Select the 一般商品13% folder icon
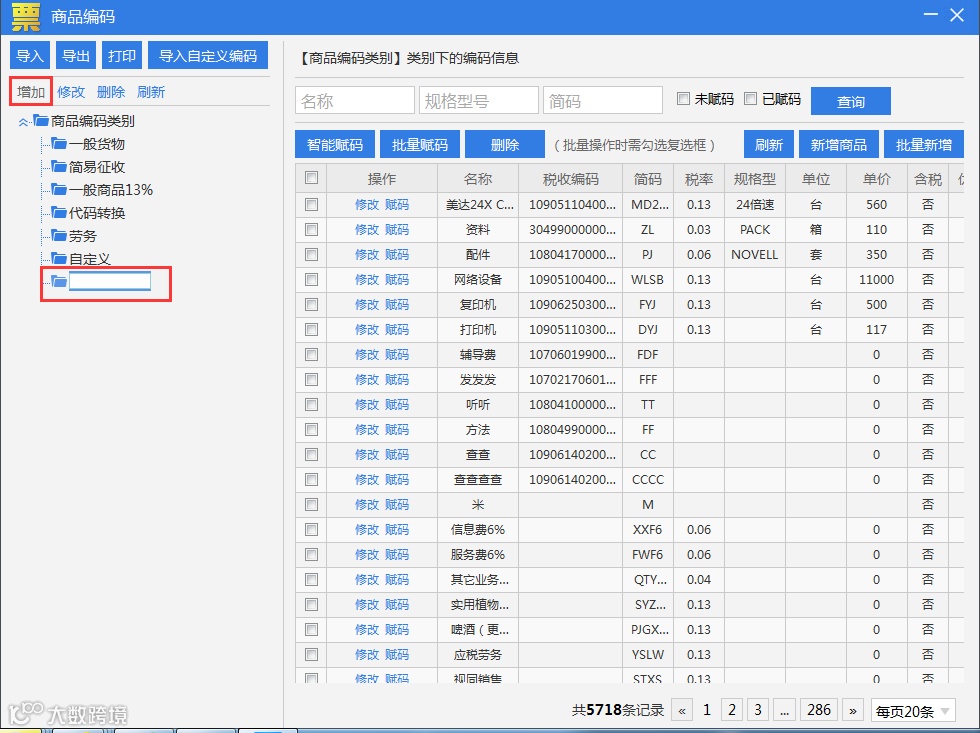Viewport: 980px width, 733px height. (59, 189)
